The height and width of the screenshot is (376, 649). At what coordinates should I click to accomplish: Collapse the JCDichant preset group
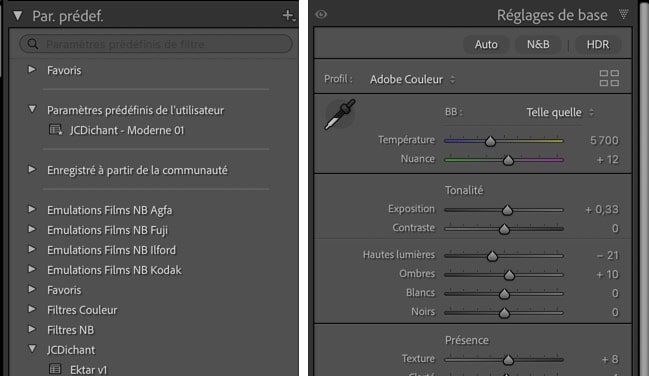(32, 349)
